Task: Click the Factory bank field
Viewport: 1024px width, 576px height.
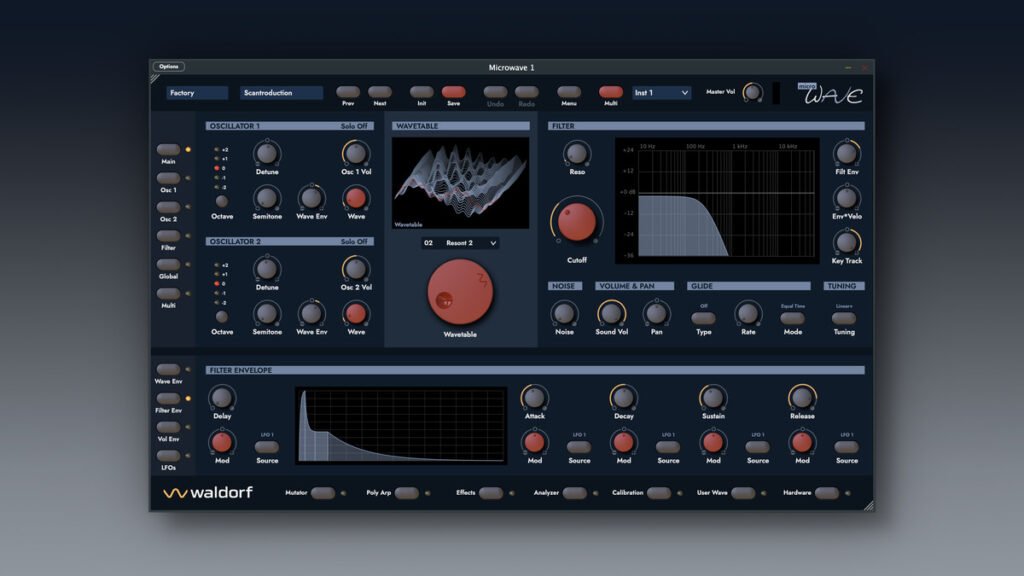Action: 197,93
